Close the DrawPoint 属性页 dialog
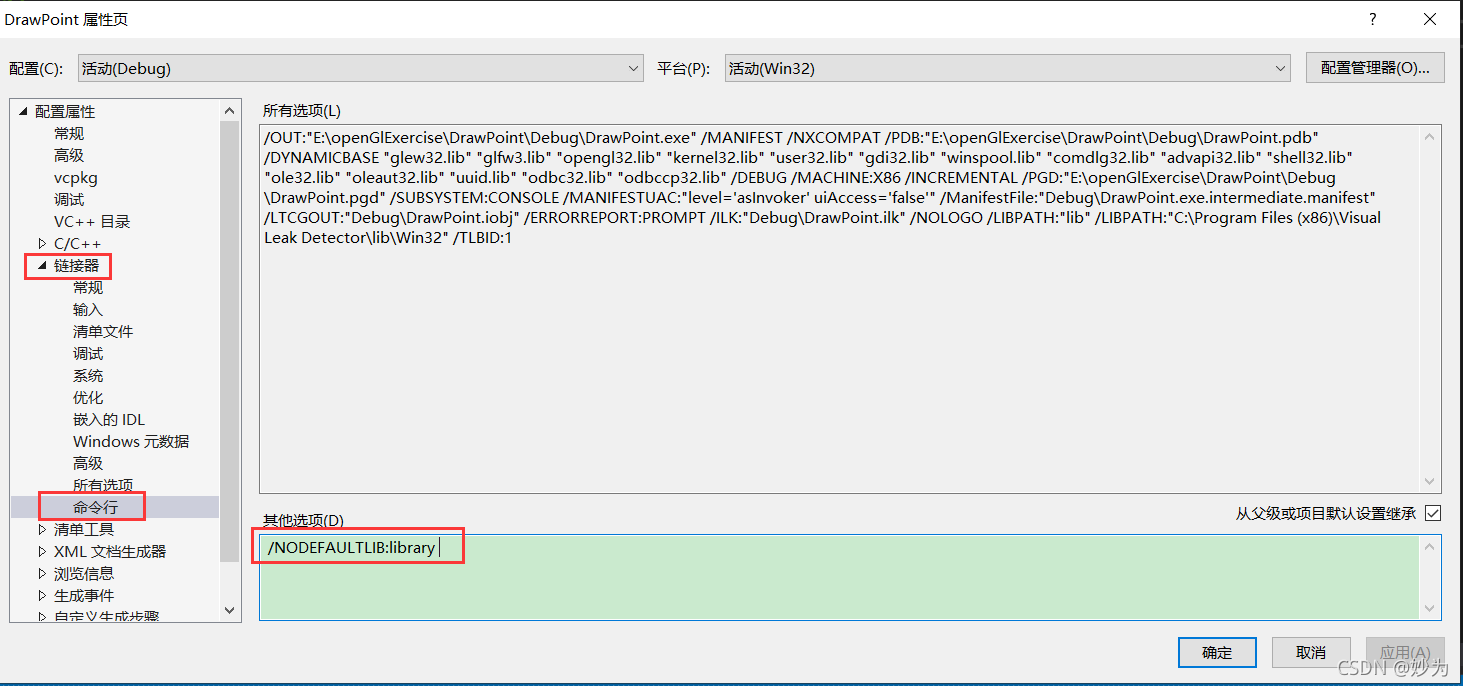Screen dimensions: 1463x686 click(1431, 19)
